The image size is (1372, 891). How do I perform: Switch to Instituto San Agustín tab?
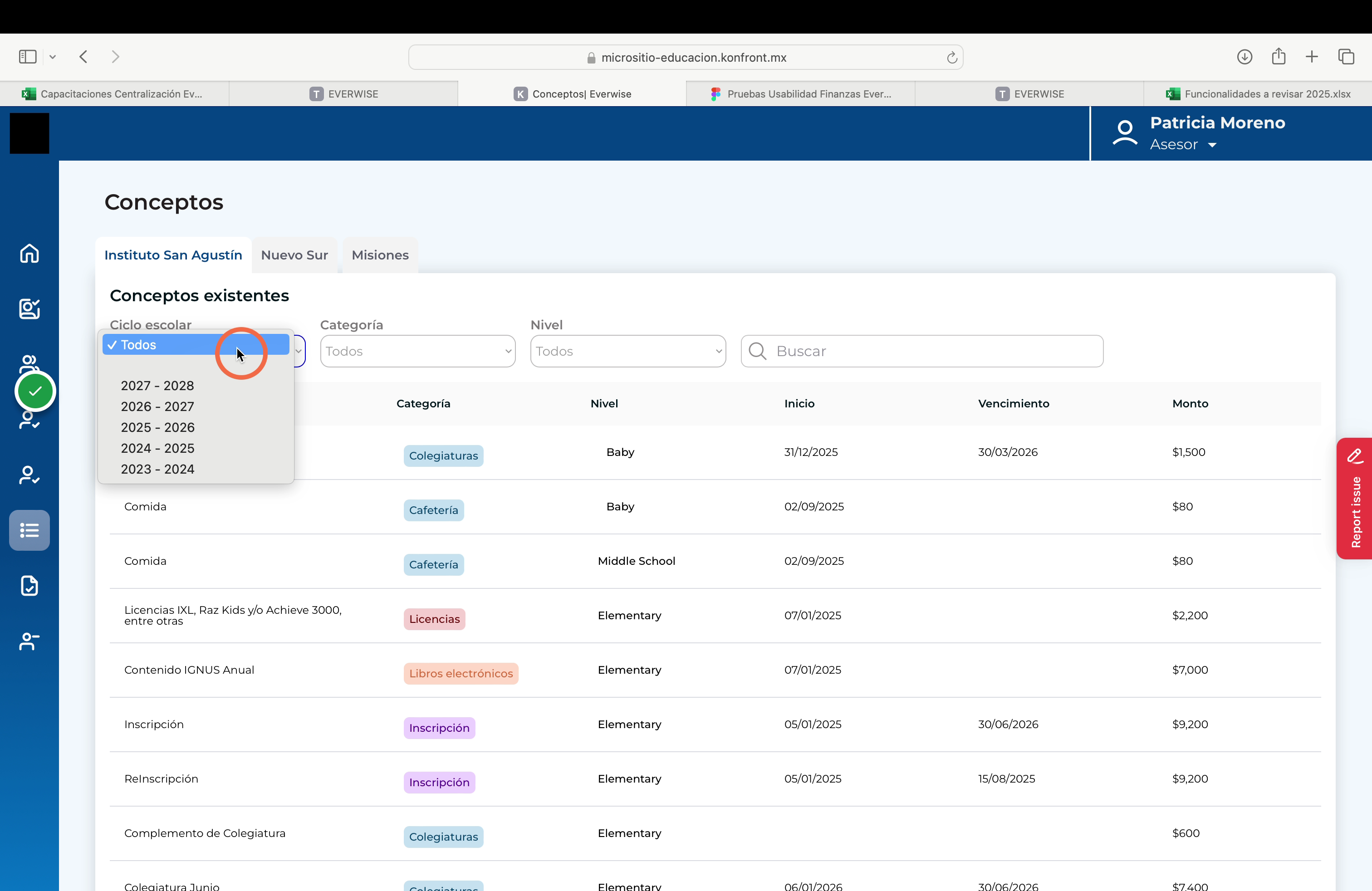pos(173,255)
